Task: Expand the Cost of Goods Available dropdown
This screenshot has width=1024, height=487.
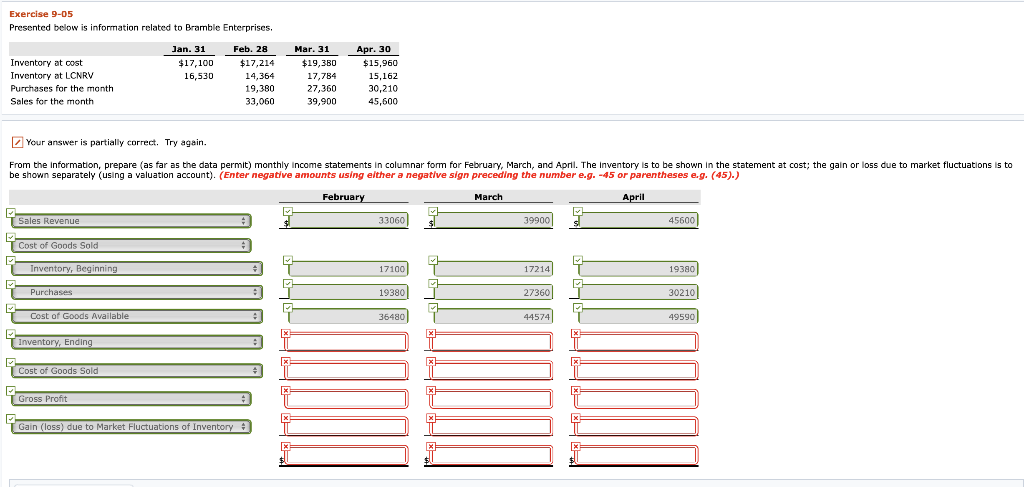Action: click(x=137, y=316)
